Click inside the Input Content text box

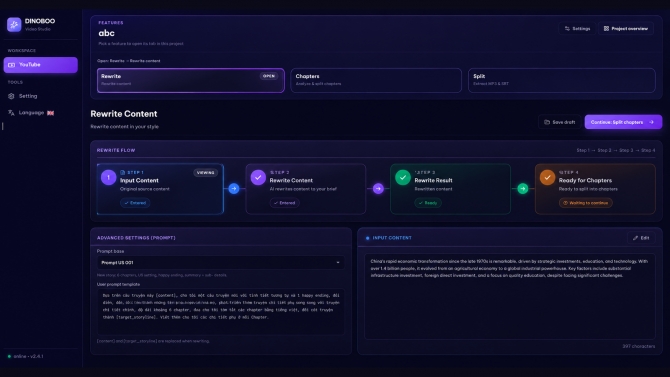pyautogui.click(x=510, y=297)
